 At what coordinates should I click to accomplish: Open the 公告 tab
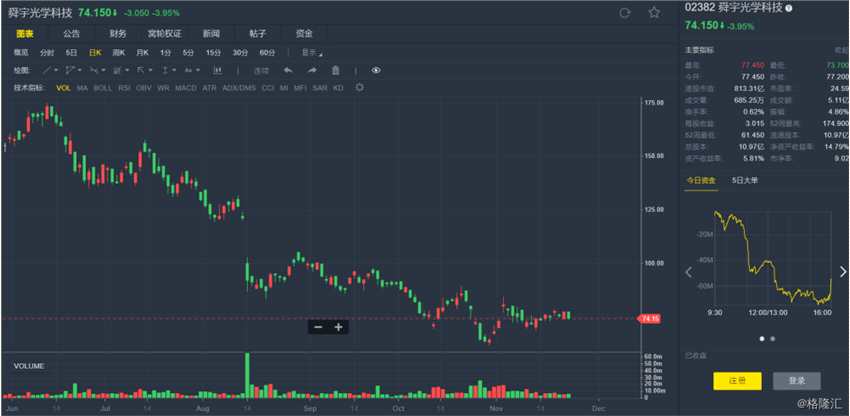point(71,34)
